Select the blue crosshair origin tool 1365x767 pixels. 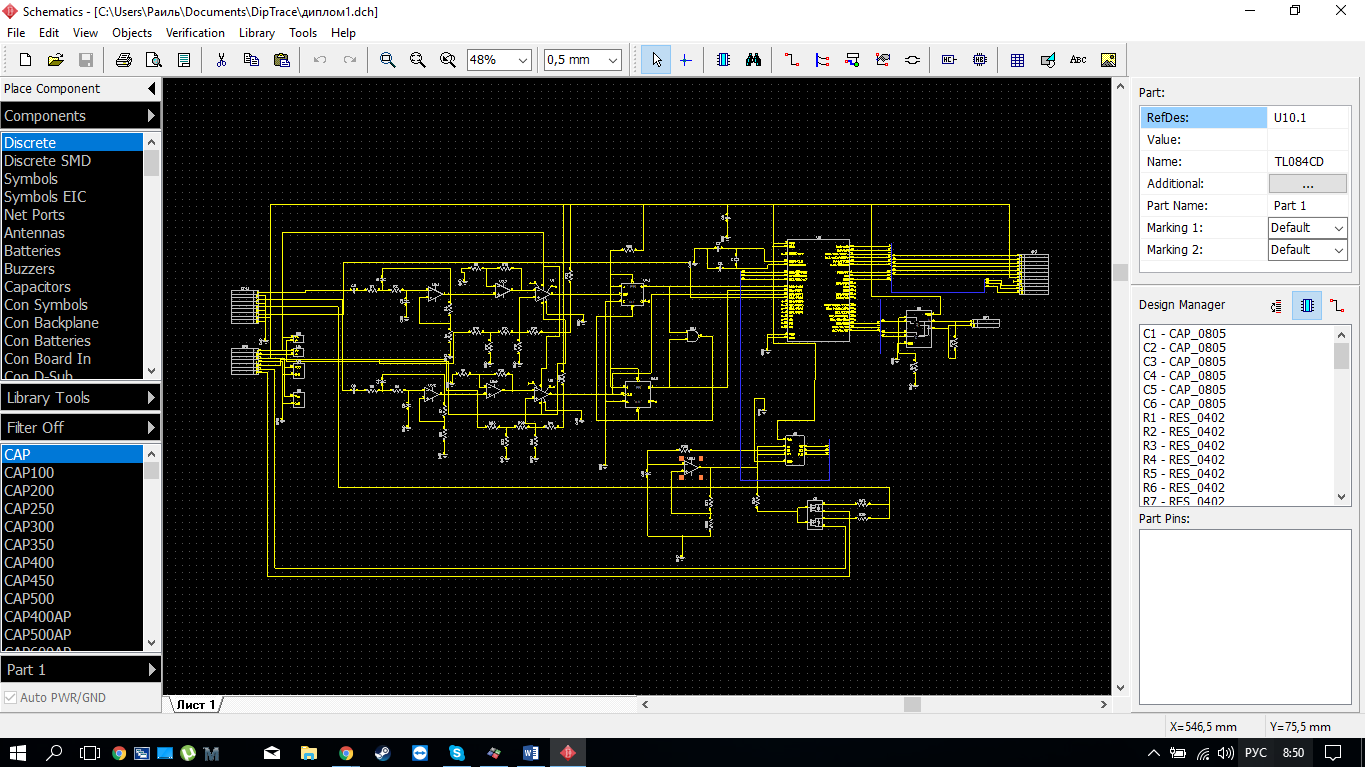[x=685, y=60]
